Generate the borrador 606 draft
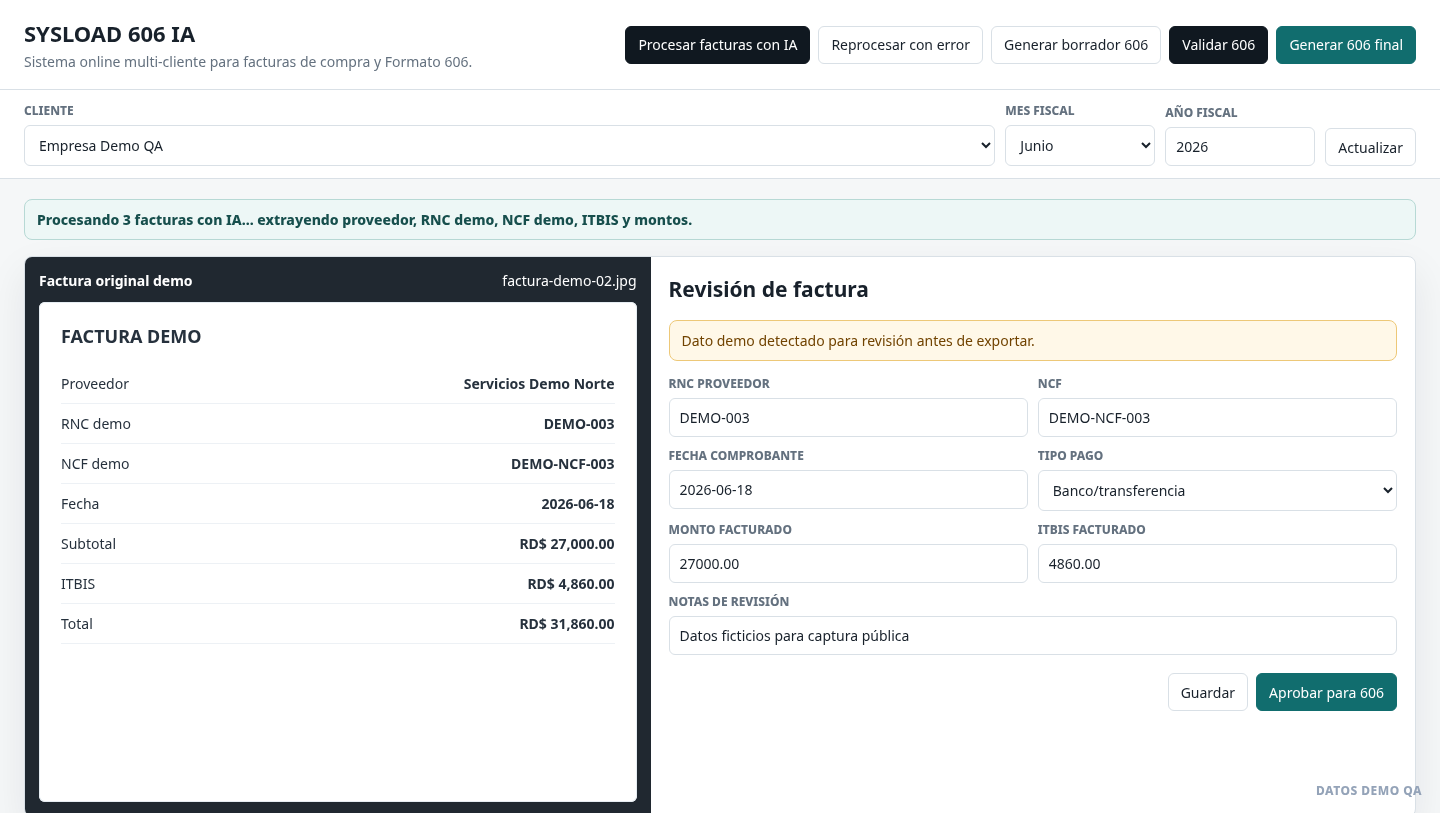Image resolution: width=1440 pixels, height=813 pixels. pyautogui.click(x=1076, y=45)
